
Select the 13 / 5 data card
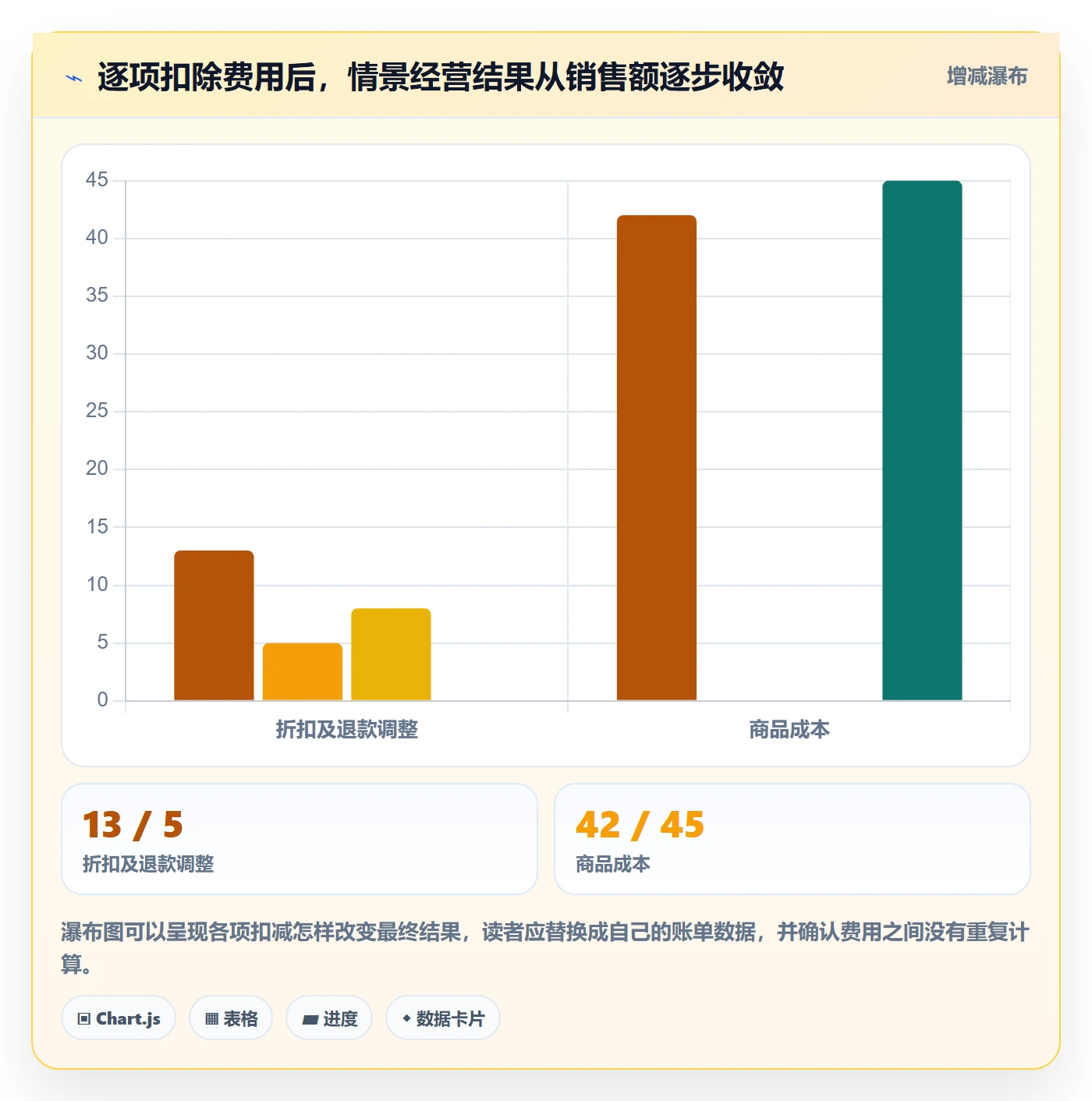click(x=300, y=839)
